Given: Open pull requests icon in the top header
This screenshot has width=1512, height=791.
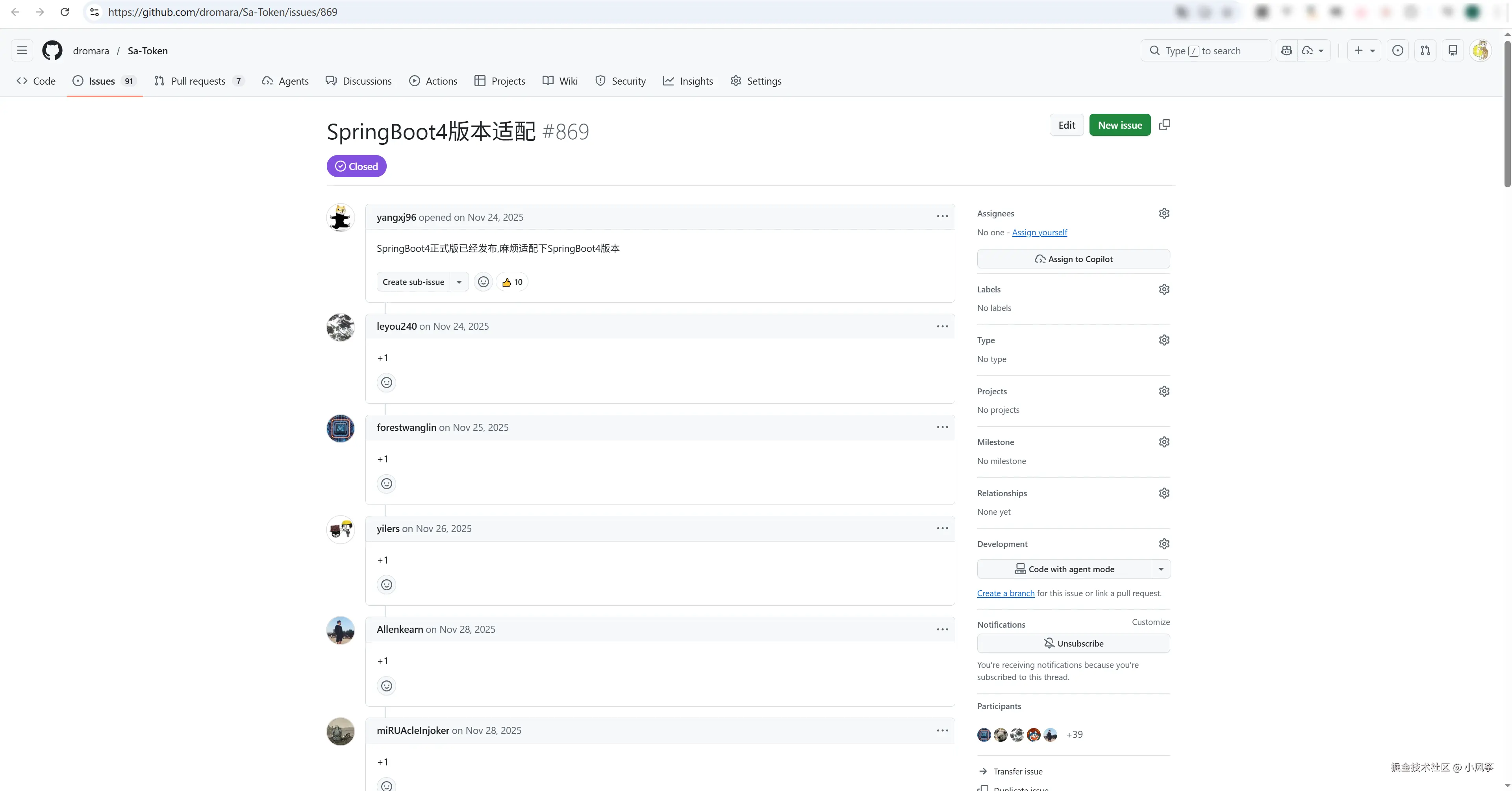Looking at the screenshot, I should click(x=1425, y=50).
